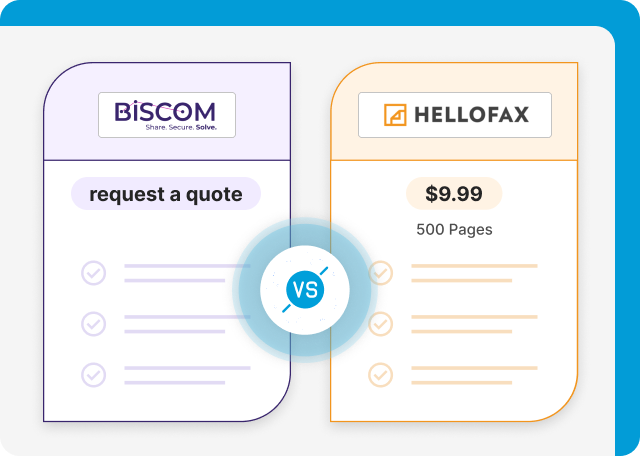Click third feature line in HelloFax card
Viewport: 640px width, 456px height.
(473, 374)
